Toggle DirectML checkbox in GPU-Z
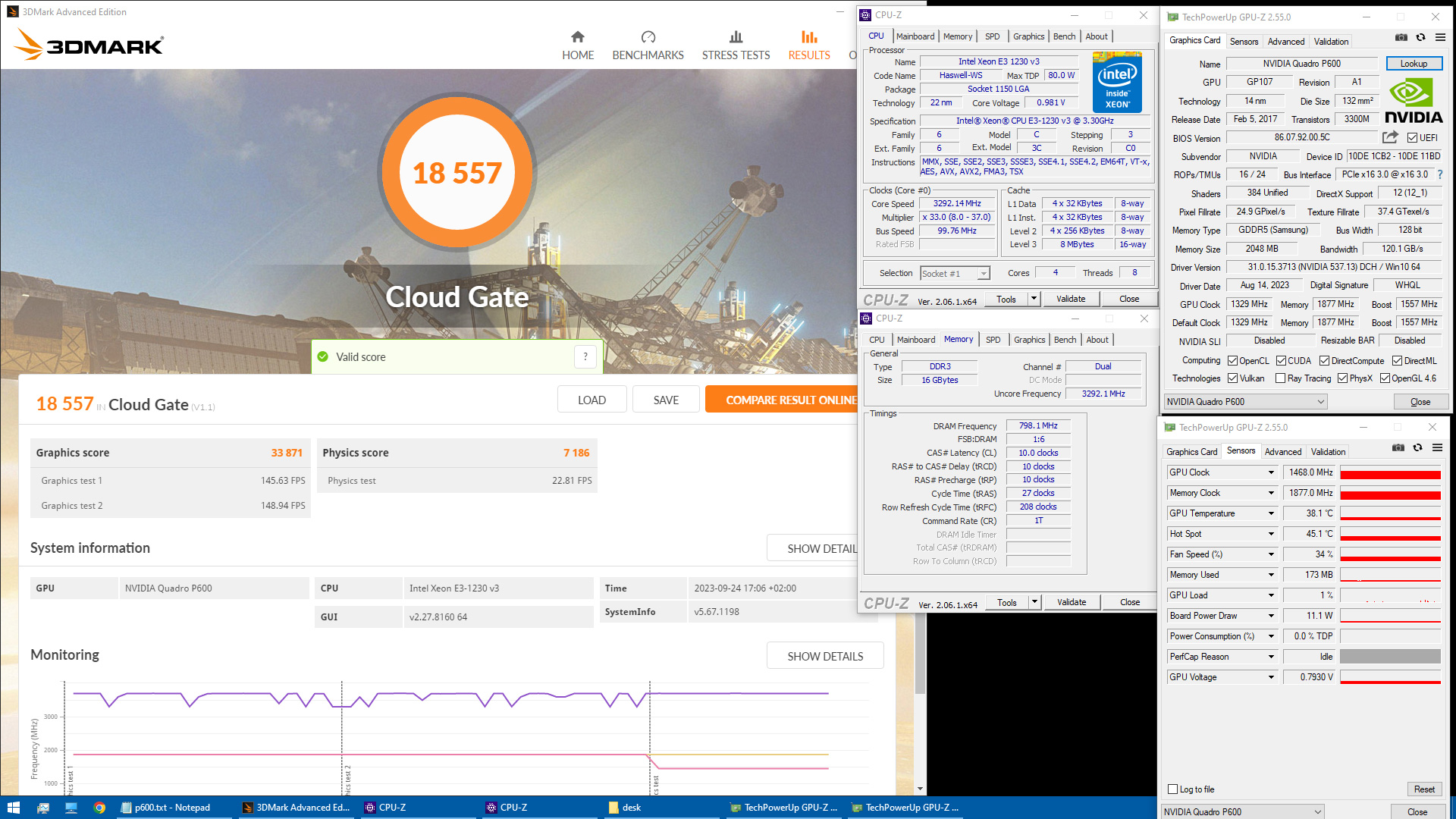The image size is (1456, 819). coord(1397,361)
